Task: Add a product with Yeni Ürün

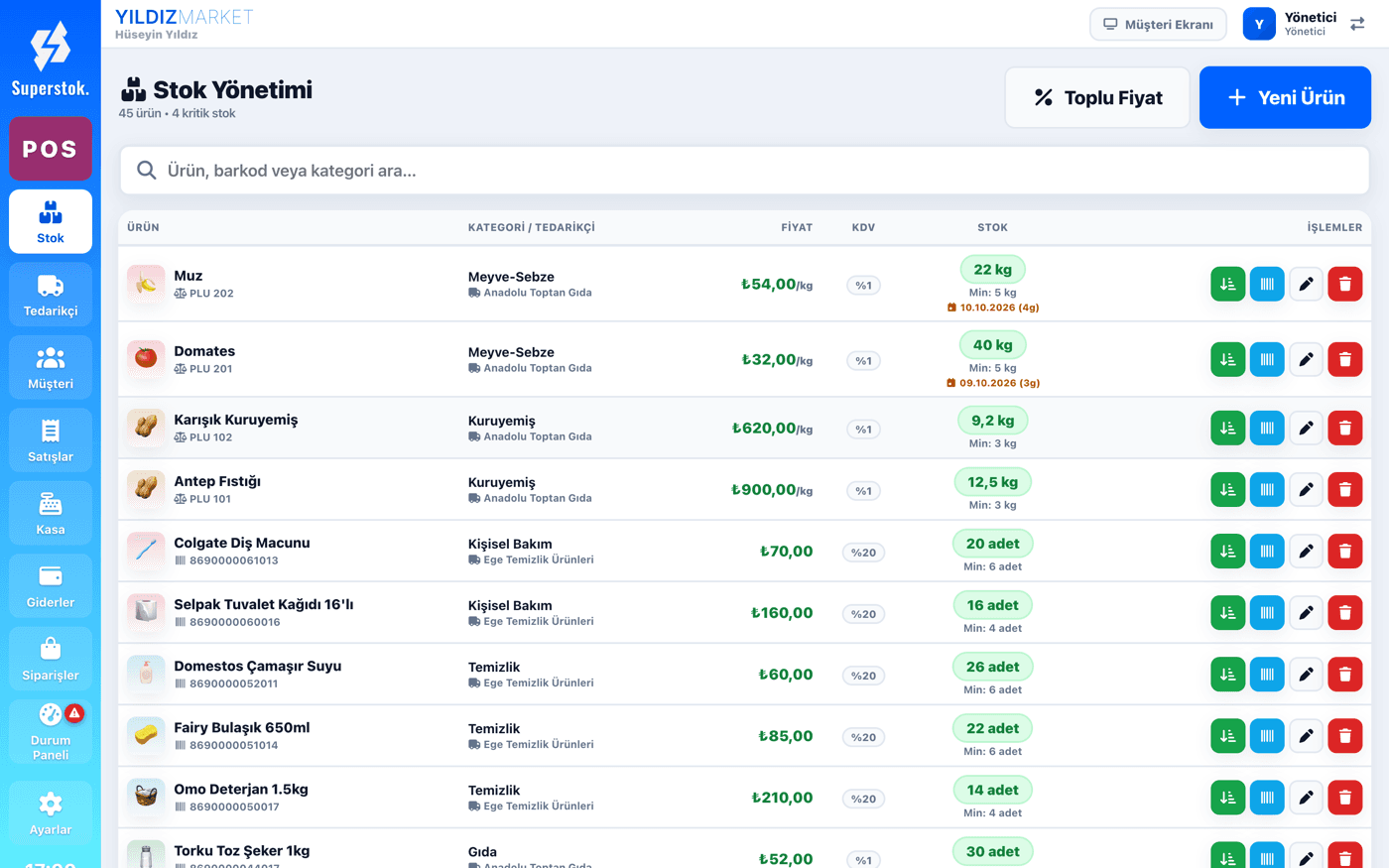Action: pyautogui.click(x=1285, y=97)
